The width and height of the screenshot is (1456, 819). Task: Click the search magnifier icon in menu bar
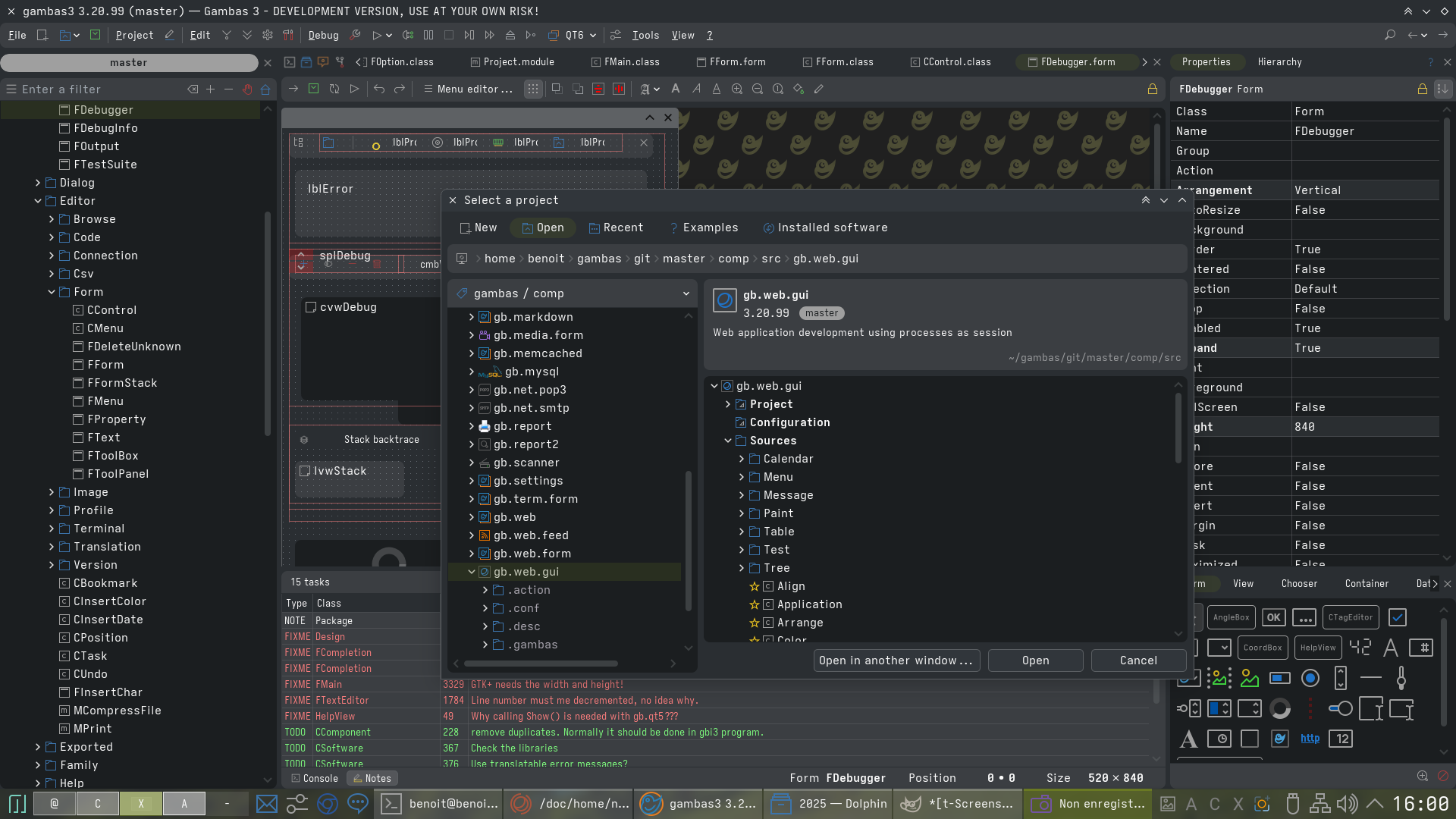(x=1390, y=36)
